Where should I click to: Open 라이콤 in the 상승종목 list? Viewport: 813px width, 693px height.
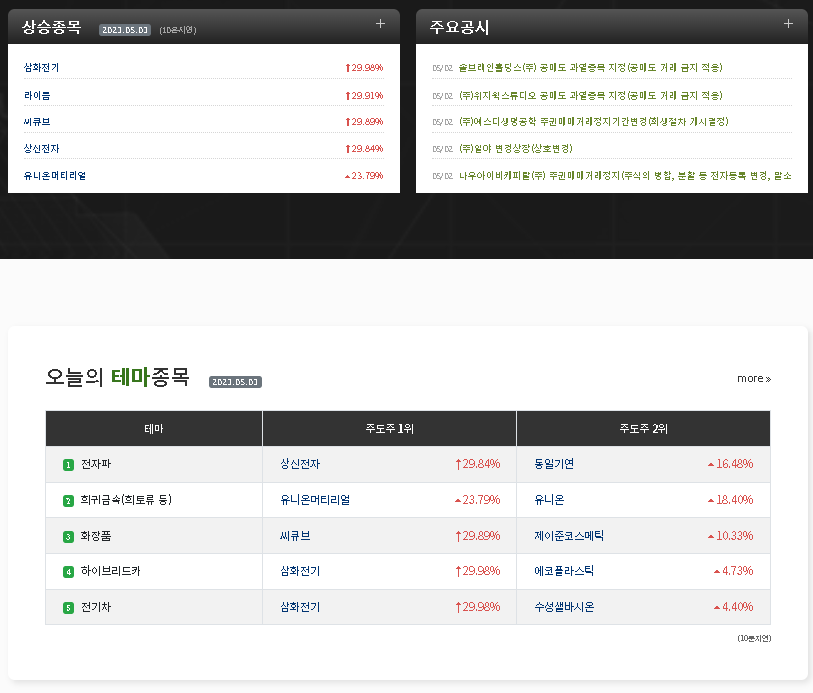point(37,96)
